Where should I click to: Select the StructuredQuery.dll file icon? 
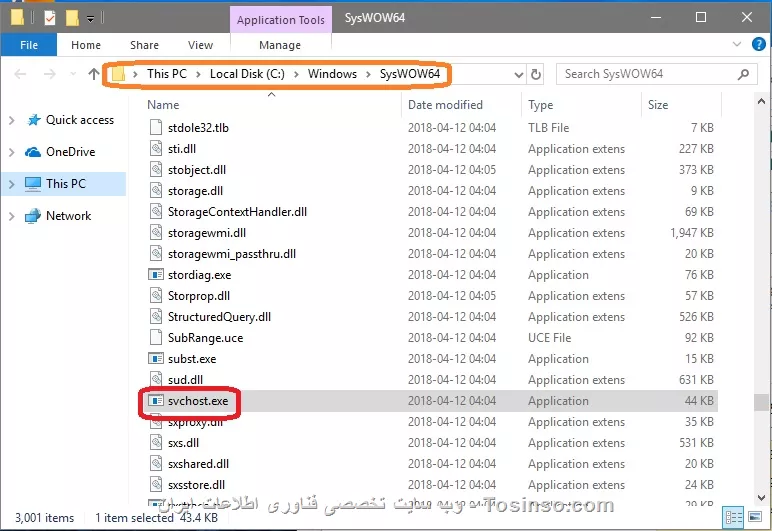tap(156, 316)
